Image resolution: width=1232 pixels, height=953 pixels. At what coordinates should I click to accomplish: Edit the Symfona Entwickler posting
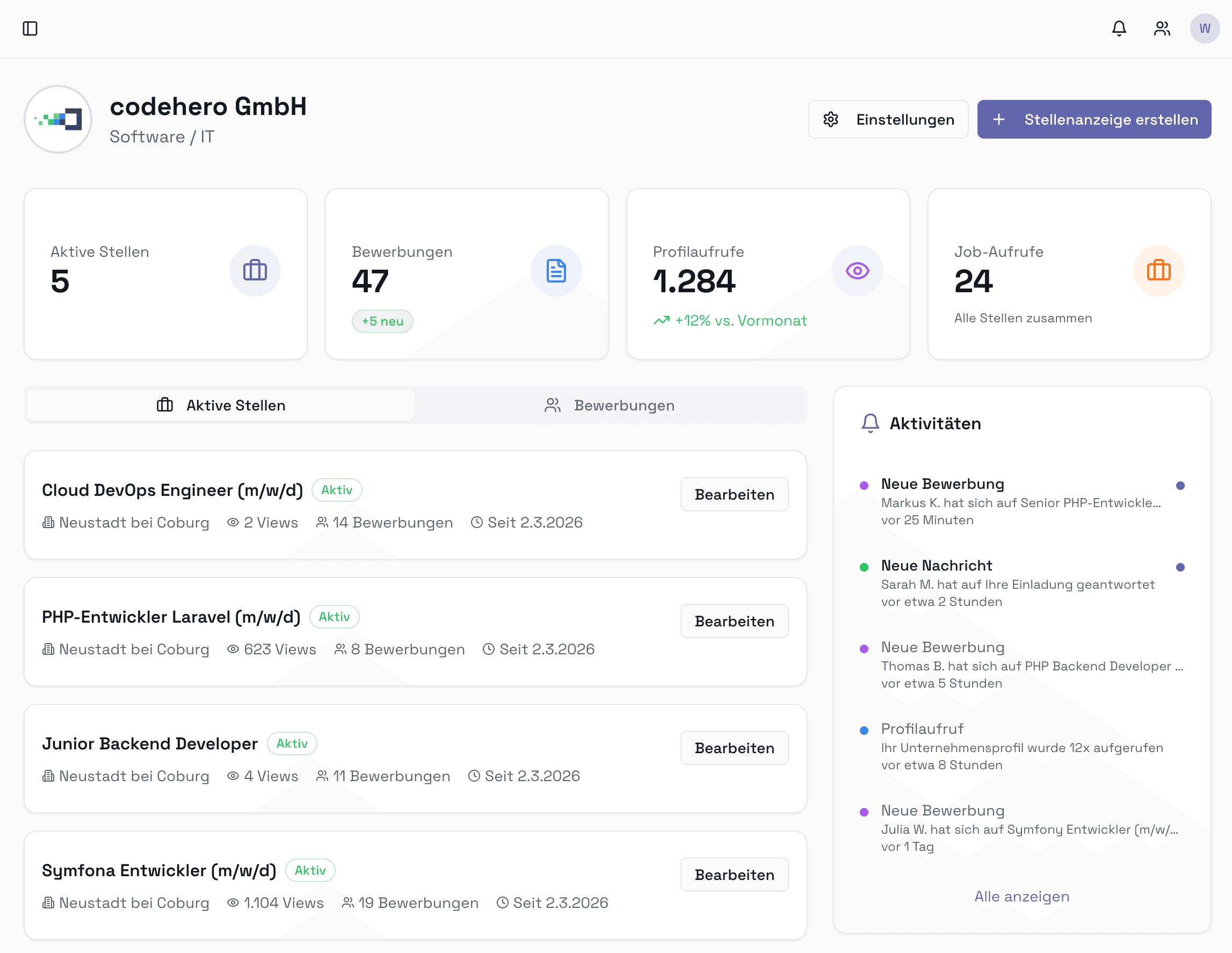click(x=734, y=875)
